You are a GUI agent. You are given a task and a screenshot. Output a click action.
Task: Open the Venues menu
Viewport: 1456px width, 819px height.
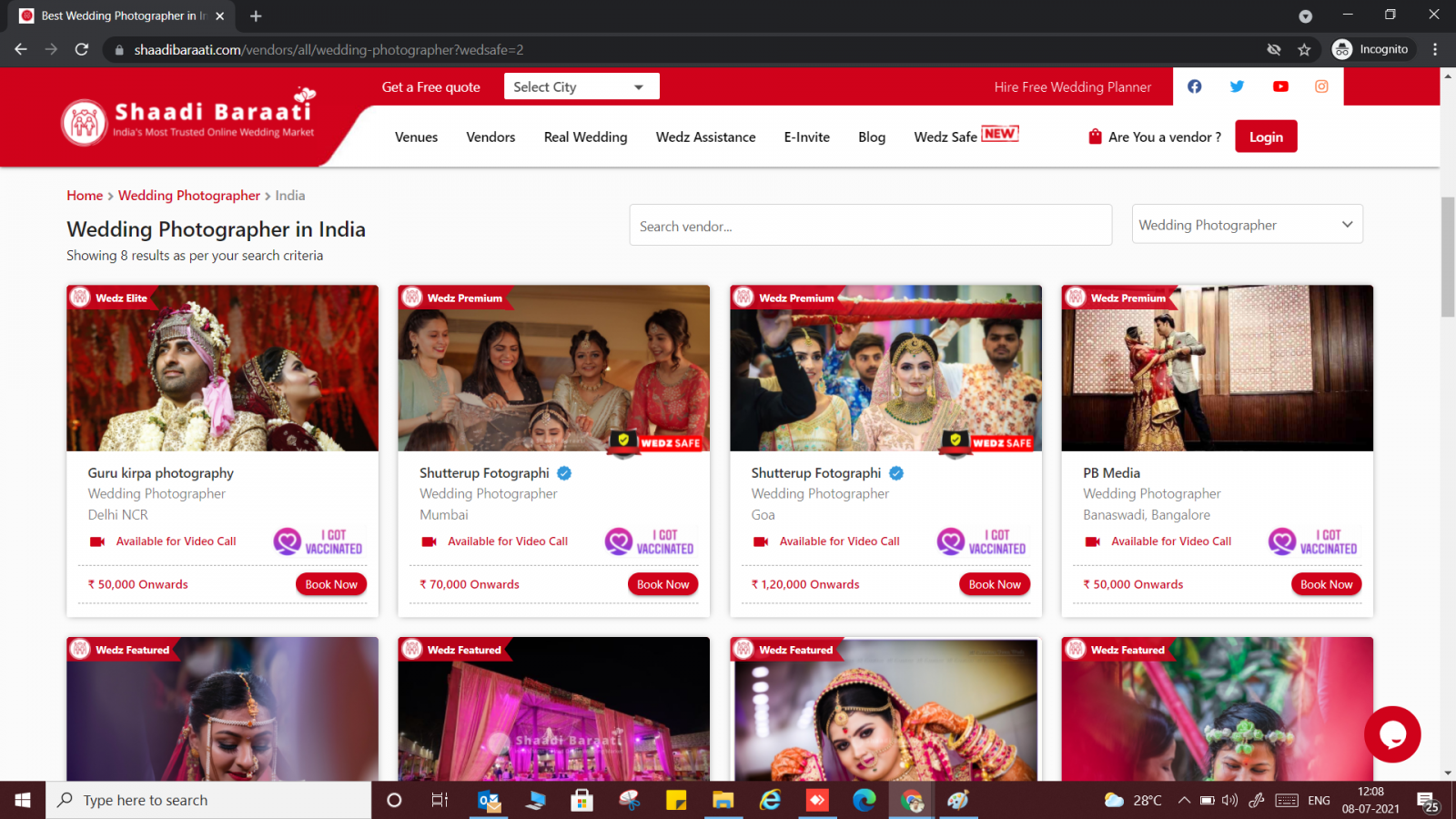[x=416, y=136]
